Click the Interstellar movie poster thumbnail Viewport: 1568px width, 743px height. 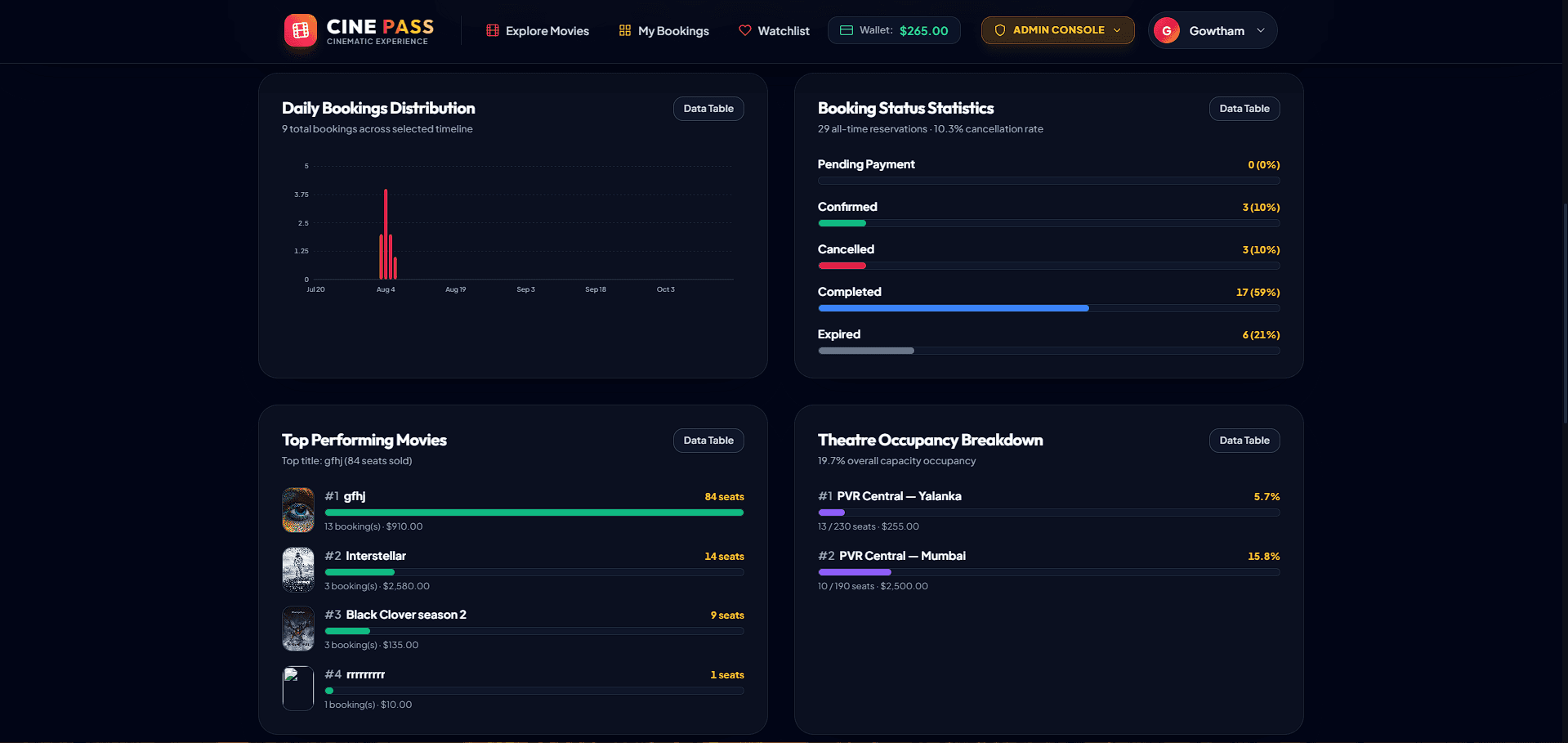click(x=298, y=570)
